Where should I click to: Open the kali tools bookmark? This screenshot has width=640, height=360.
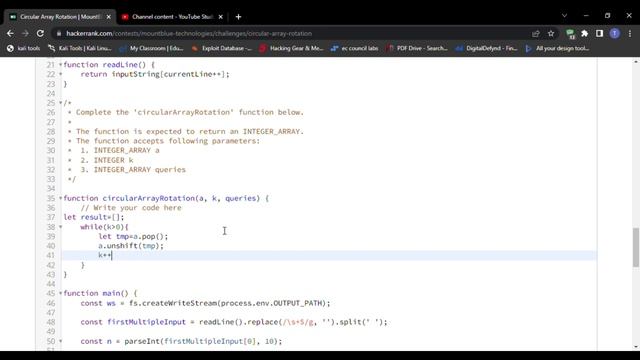click(24, 48)
